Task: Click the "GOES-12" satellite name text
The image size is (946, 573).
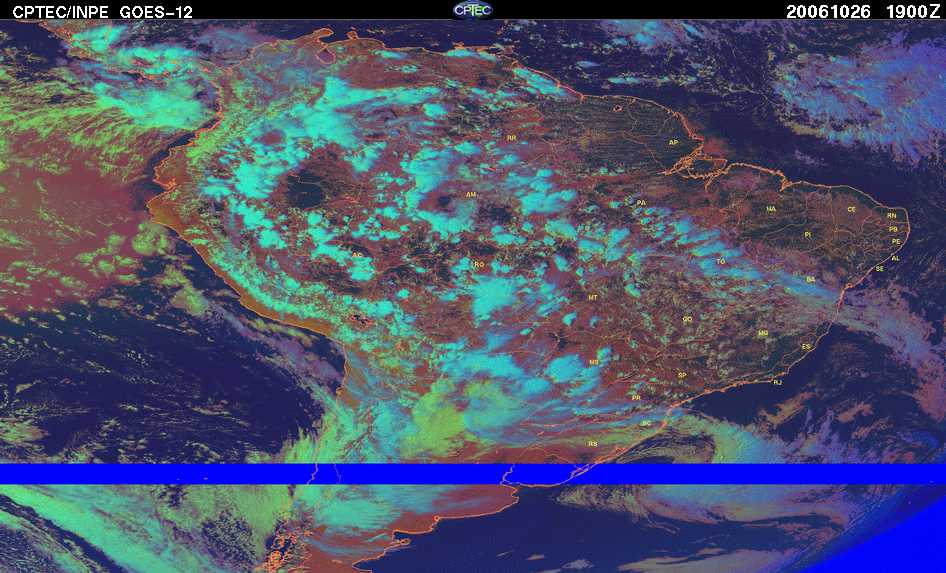Action: click(x=156, y=11)
